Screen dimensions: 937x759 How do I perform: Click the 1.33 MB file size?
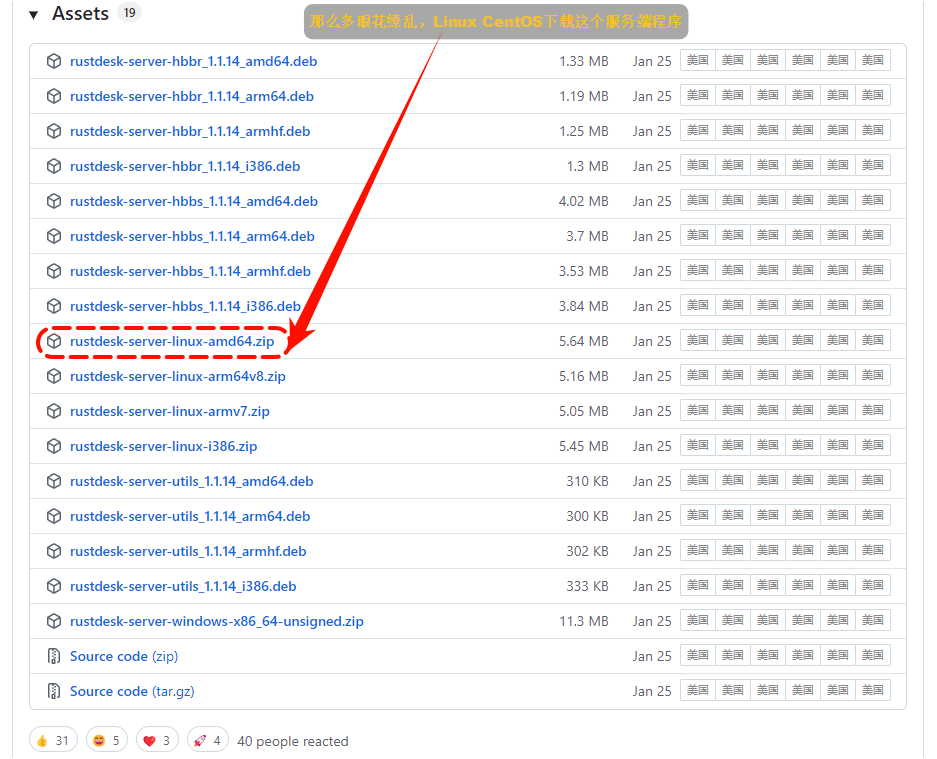583,61
